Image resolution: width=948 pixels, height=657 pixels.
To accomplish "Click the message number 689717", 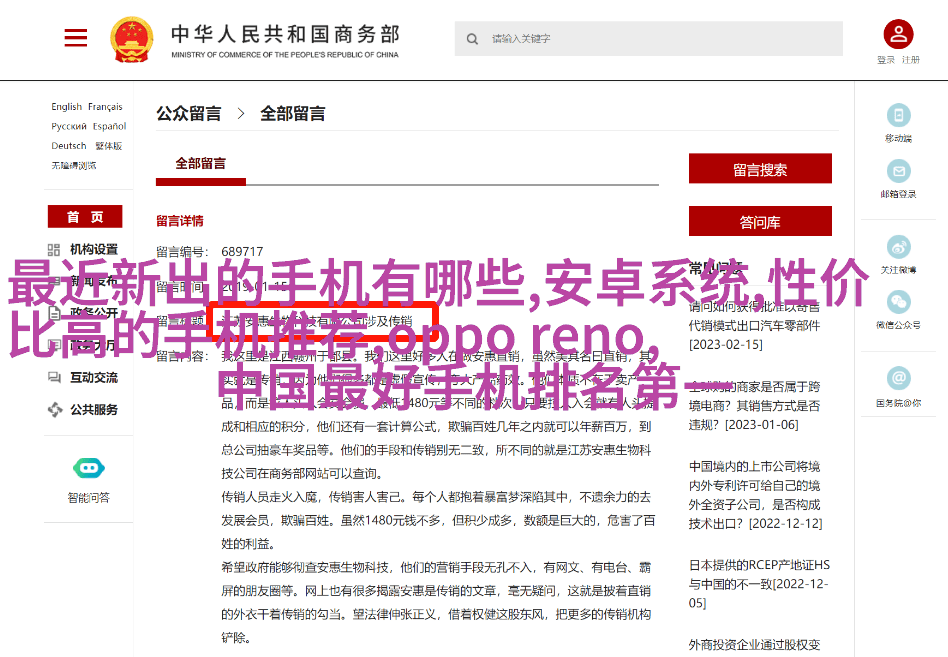I will [242, 251].
